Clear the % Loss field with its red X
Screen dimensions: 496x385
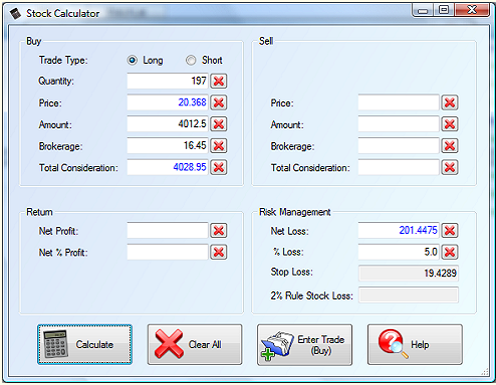(x=450, y=252)
